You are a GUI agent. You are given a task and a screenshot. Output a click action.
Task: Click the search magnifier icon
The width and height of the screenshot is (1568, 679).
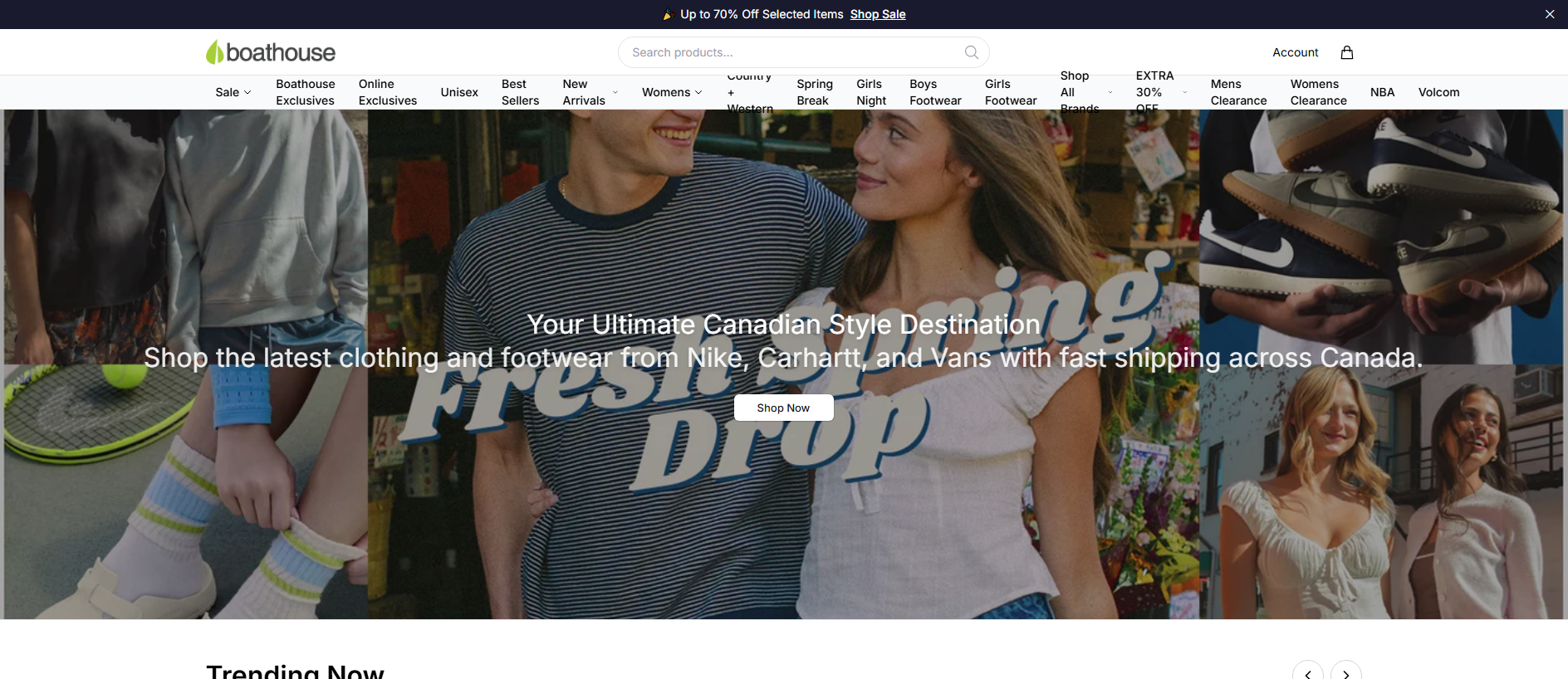971,52
